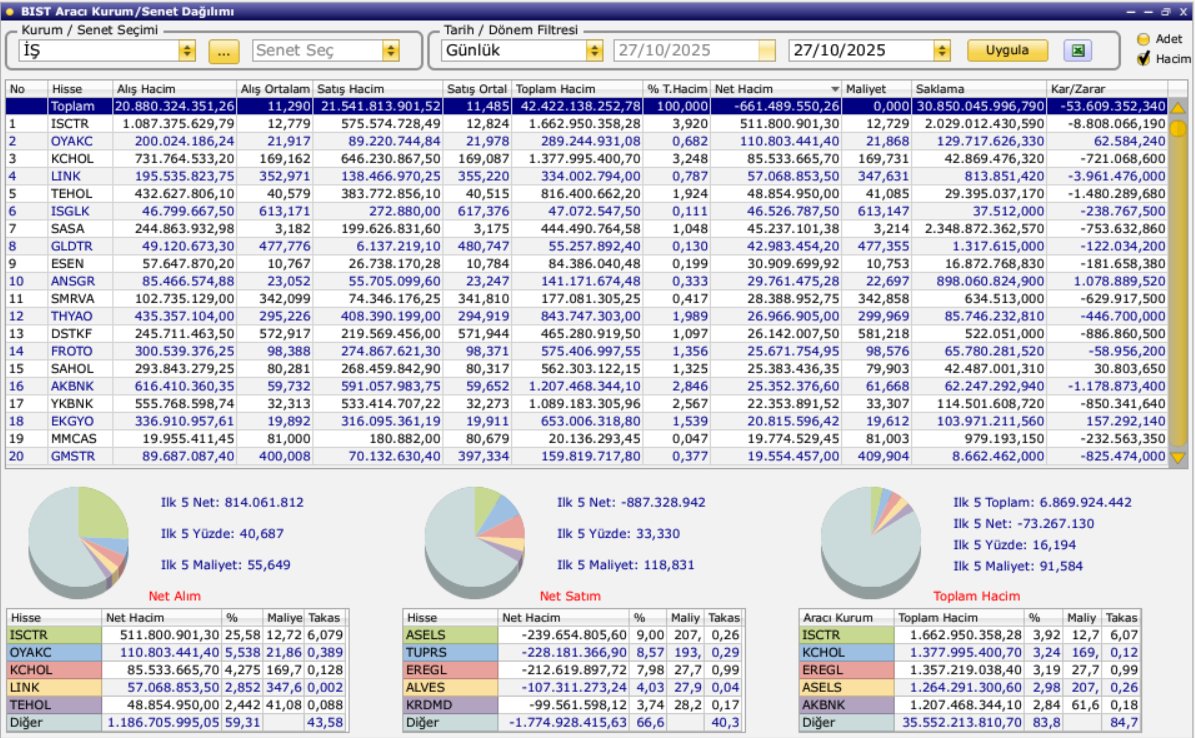Sort by the Net Hacim column header
Screen dimensions: 1195x738
[x=776, y=89]
